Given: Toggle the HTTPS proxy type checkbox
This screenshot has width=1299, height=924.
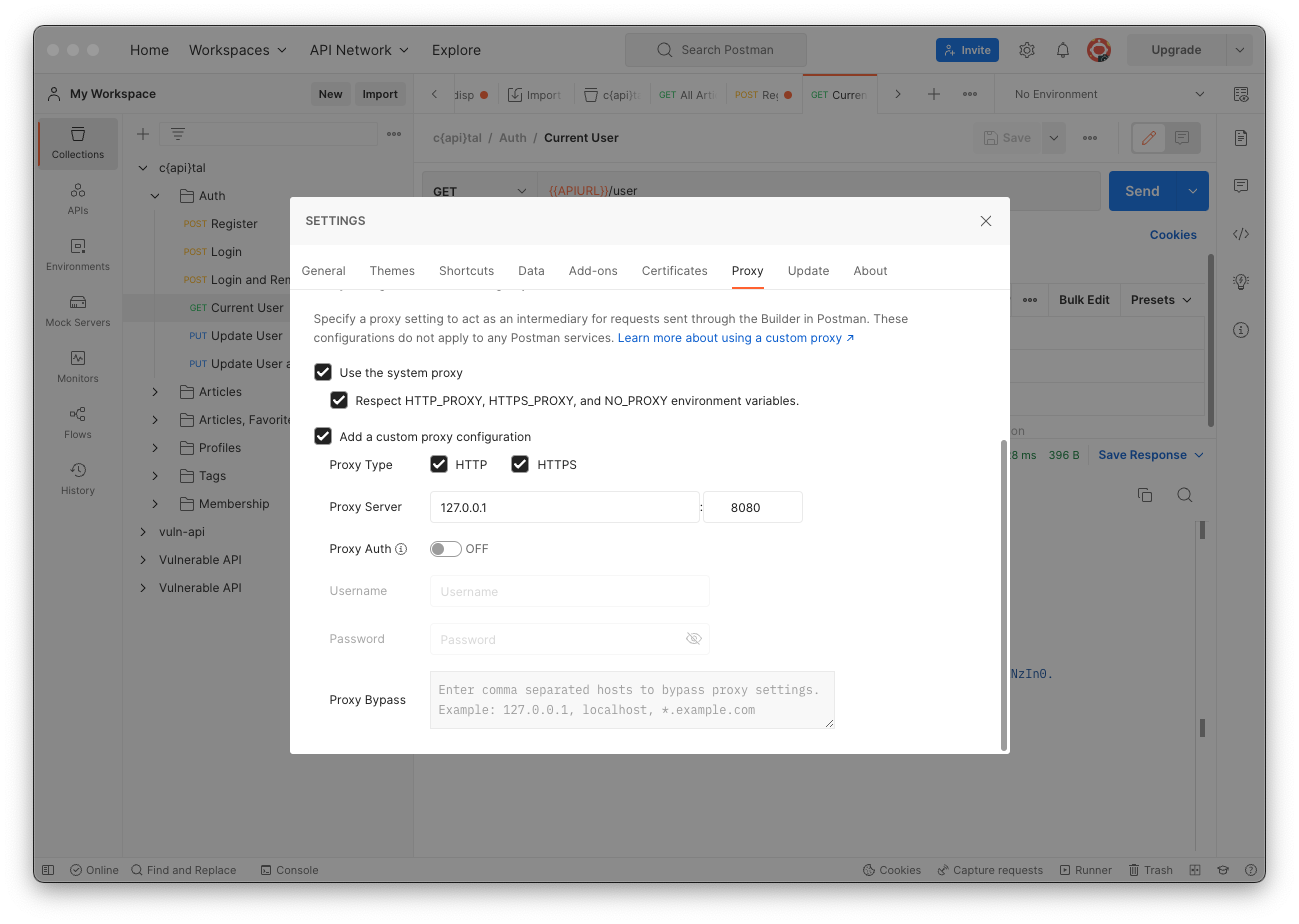Looking at the screenshot, I should pos(520,464).
